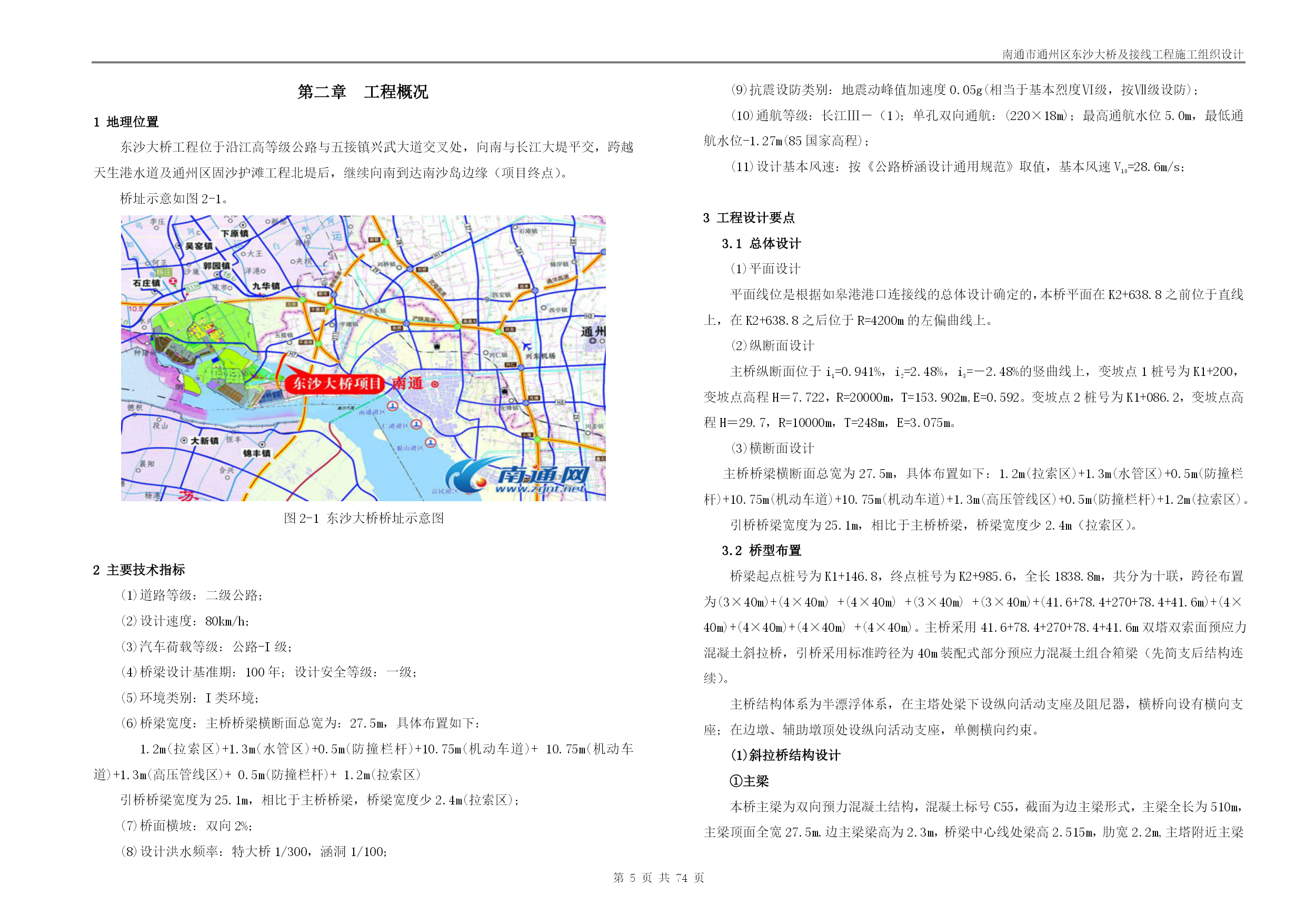Click the '石庄镇' label on the map
This screenshot has width=1306, height=924.
pyautogui.click(x=147, y=283)
